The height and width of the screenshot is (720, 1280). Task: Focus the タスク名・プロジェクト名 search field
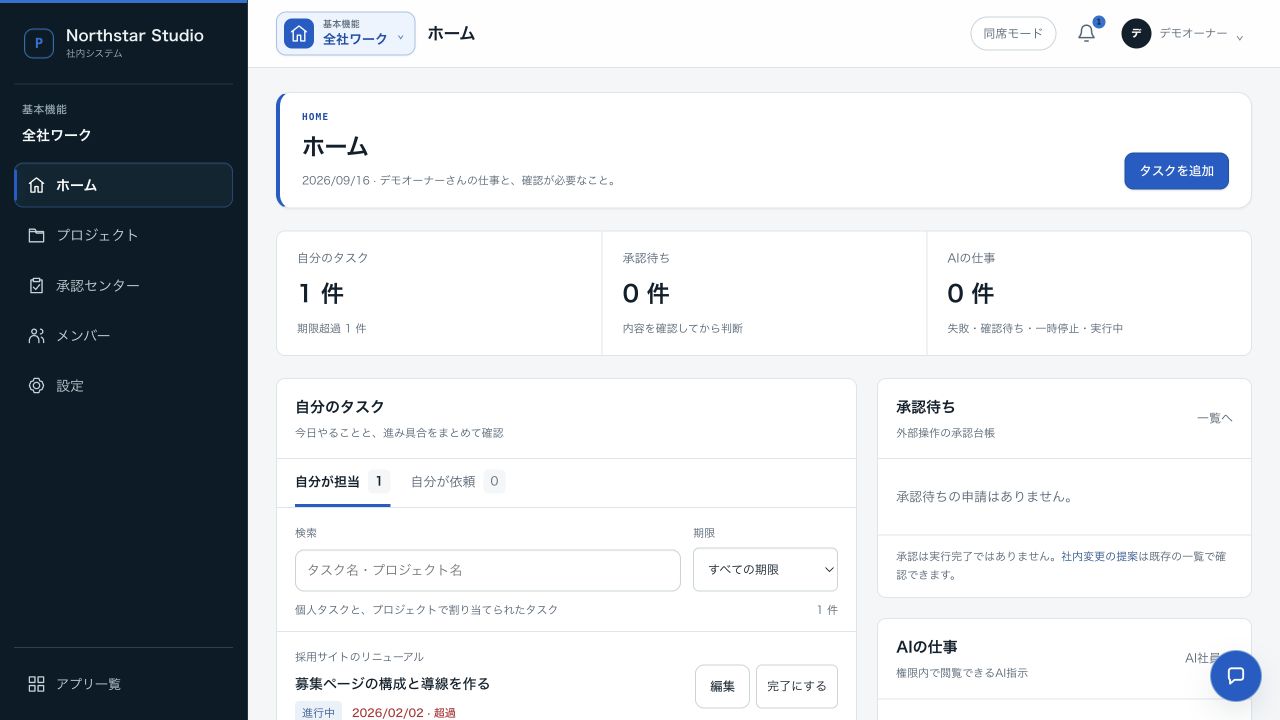488,570
